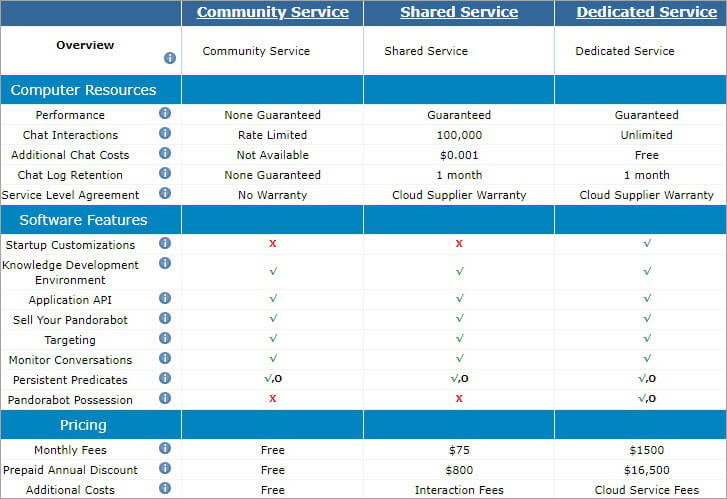This screenshot has height=499, width=727.
Task: Click the Sell Your Pandorabot label
Action: pyautogui.click(x=70, y=320)
